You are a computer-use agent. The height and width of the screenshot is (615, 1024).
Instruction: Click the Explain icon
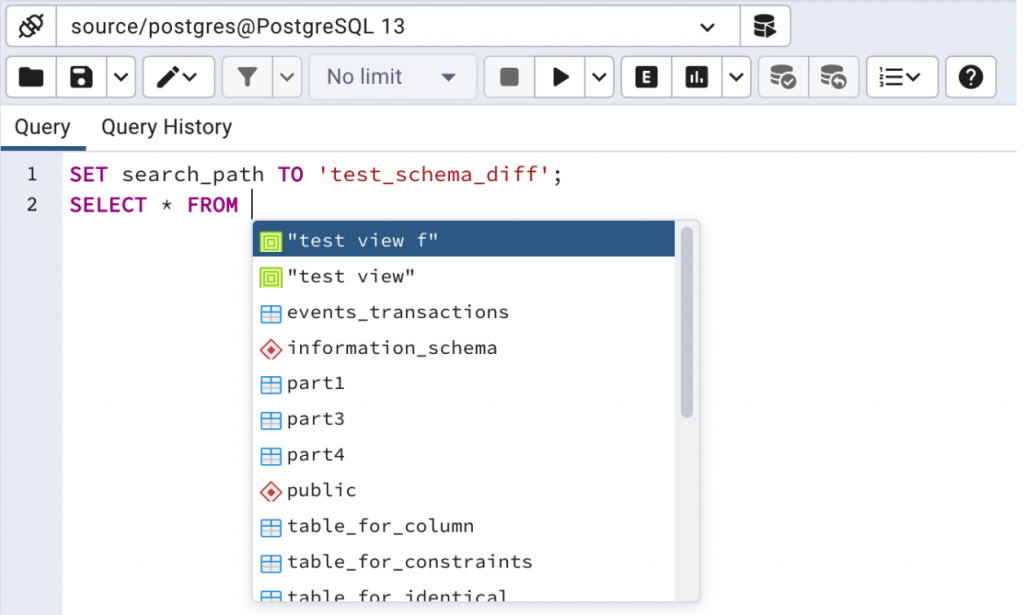pyautogui.click(x=645, y=77)
